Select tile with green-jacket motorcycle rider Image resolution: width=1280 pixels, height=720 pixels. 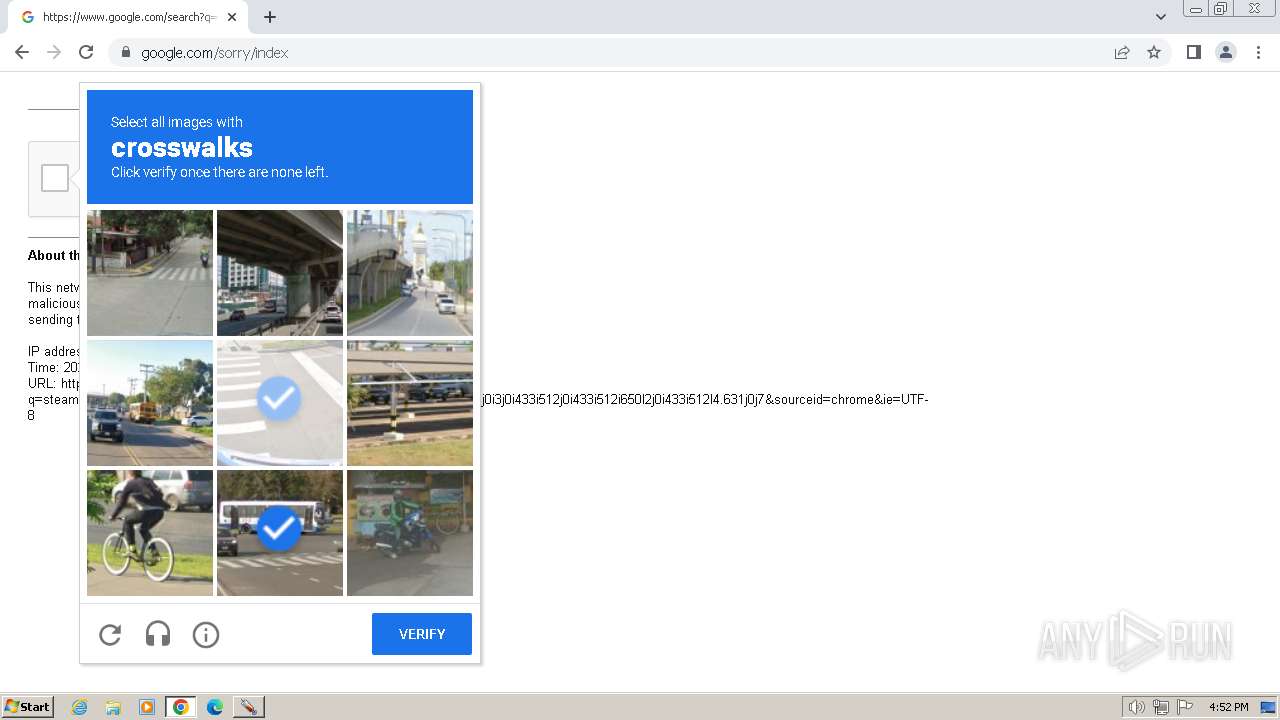pos(410,533)
